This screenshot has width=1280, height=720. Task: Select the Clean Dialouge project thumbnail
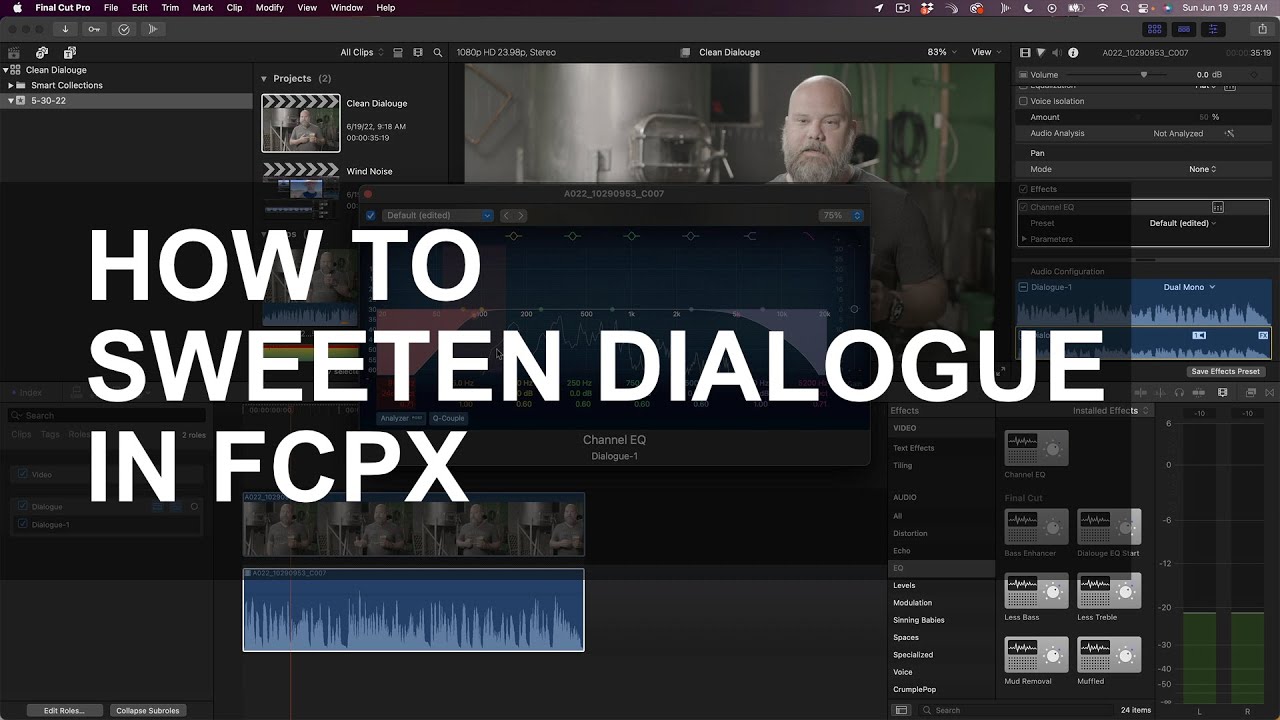(301, 123)
